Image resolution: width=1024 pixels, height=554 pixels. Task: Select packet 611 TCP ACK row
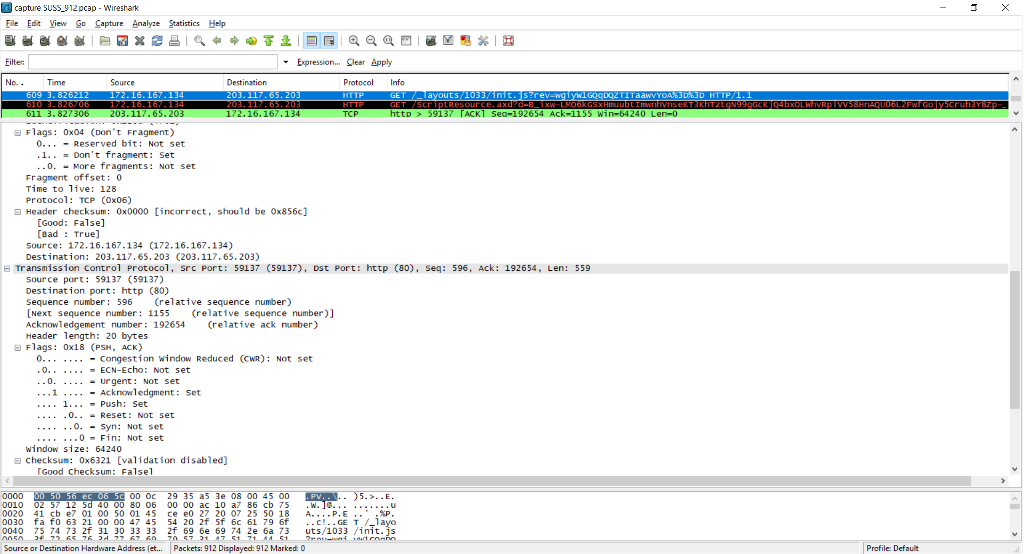point(505,114)
